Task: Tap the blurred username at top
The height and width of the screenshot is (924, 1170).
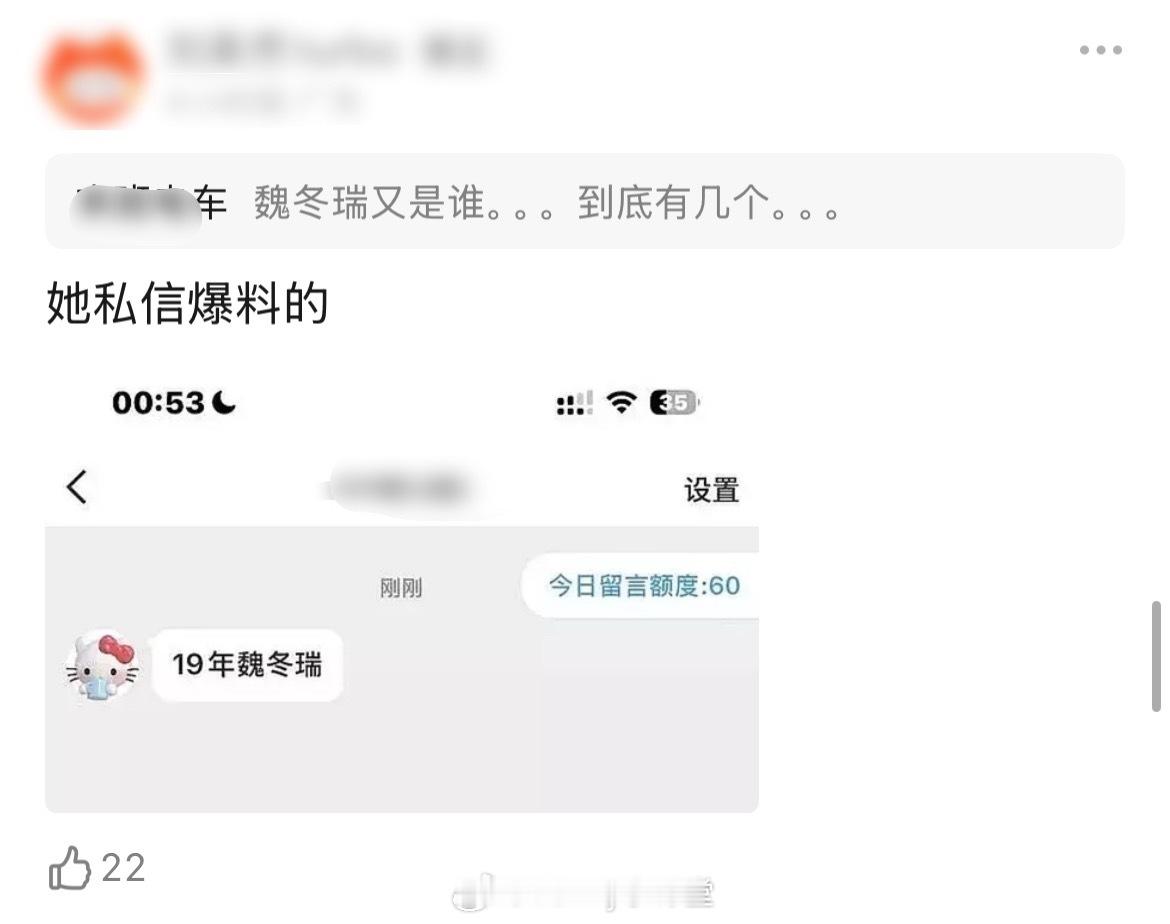Action: point(327,51)
